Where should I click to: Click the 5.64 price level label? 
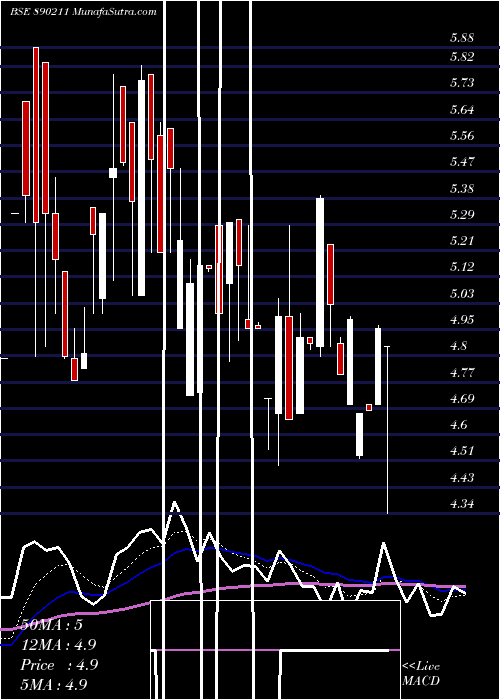tap(462, 110)
